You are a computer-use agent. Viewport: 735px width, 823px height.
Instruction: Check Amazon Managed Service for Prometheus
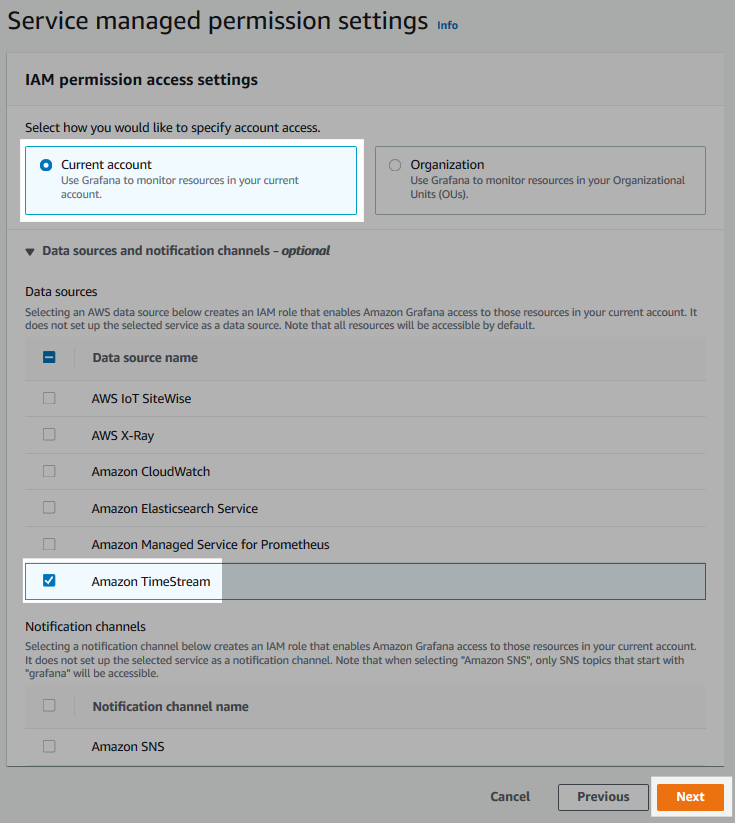[x=49, y=544]
